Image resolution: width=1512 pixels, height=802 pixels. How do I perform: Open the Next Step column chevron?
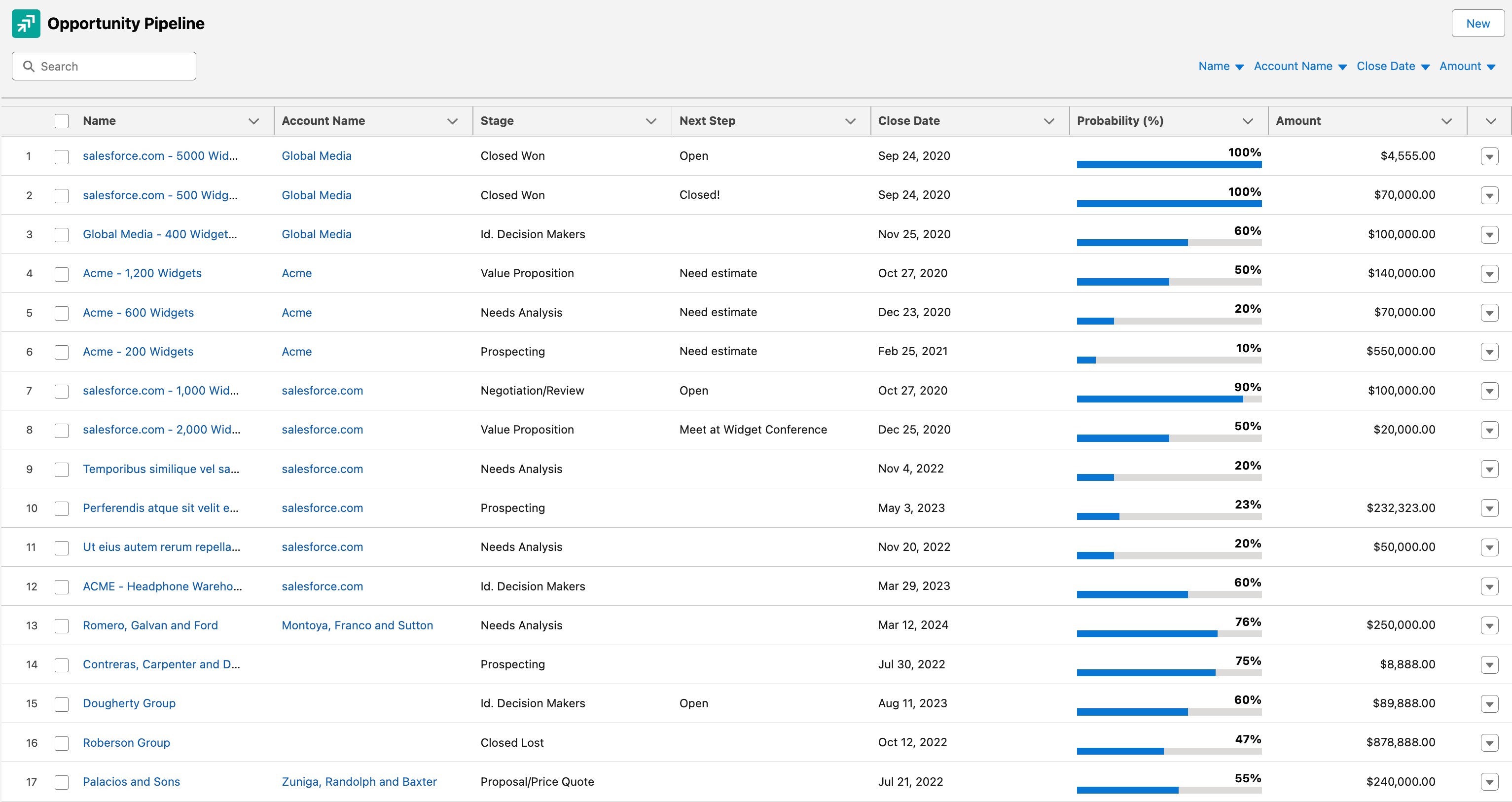849,121
